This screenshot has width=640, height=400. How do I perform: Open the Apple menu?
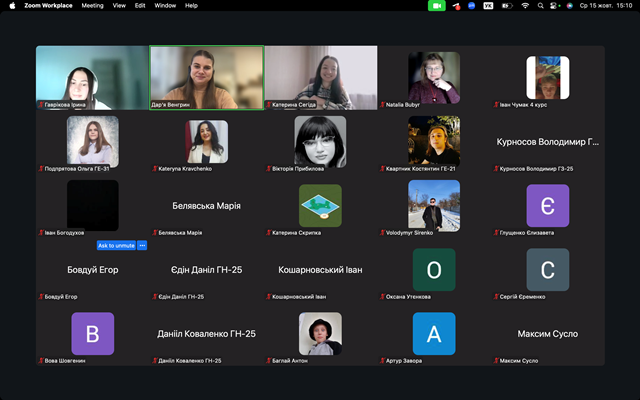pos(11,5)
